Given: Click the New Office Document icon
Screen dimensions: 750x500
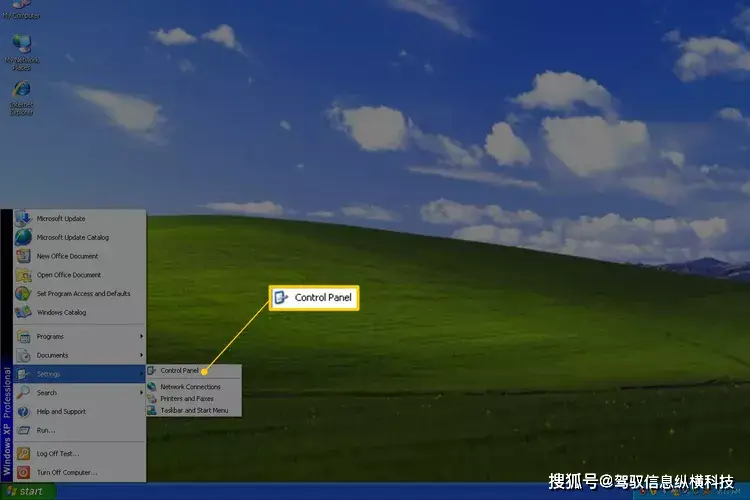Looking at the screenshot, I should (23, 256).
